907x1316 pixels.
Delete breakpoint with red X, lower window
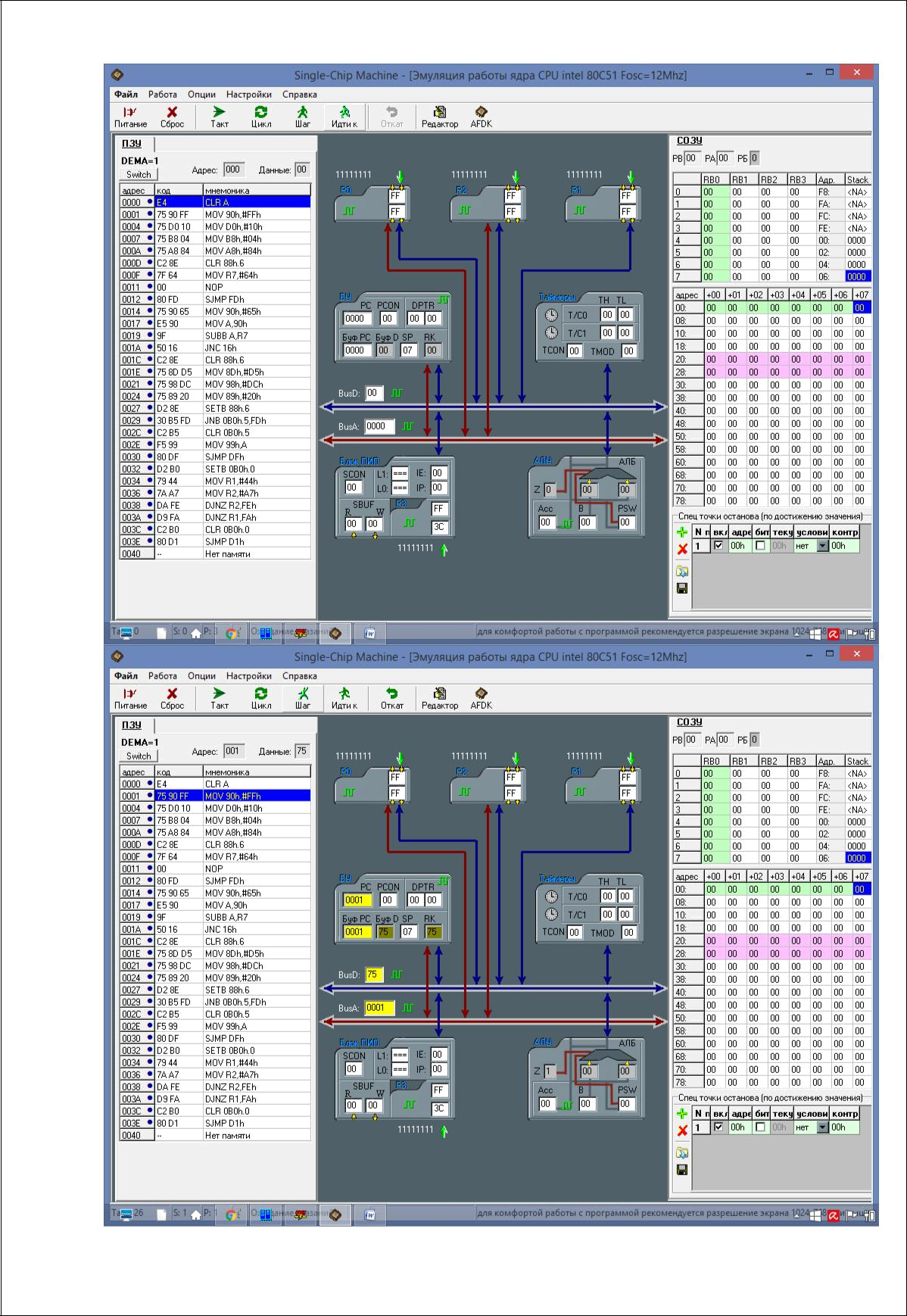[x=682, y=1131]
